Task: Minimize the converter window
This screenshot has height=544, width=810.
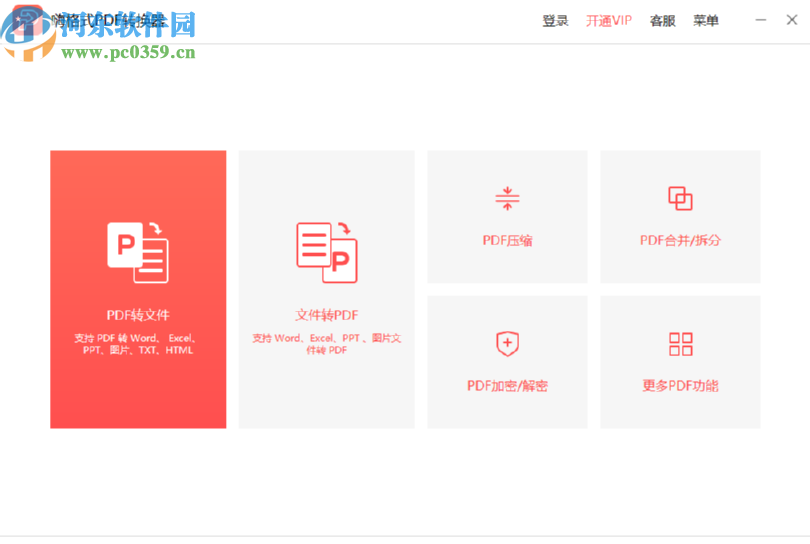Action: (761, 20)
